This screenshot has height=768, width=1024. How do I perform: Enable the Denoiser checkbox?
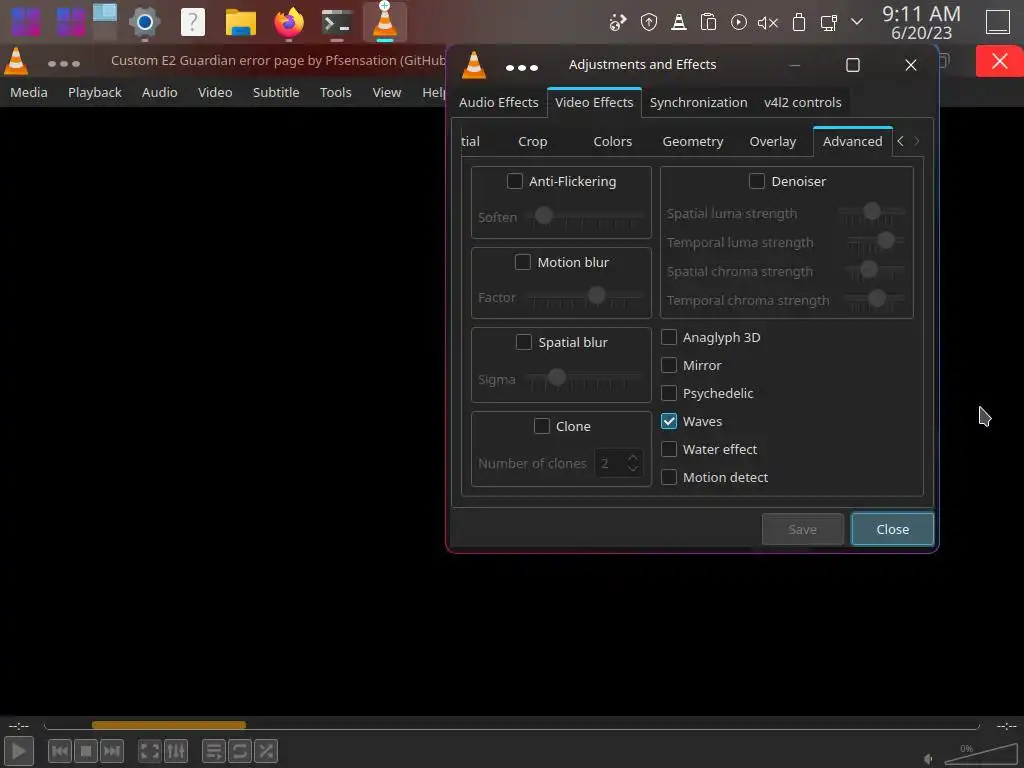756,182
